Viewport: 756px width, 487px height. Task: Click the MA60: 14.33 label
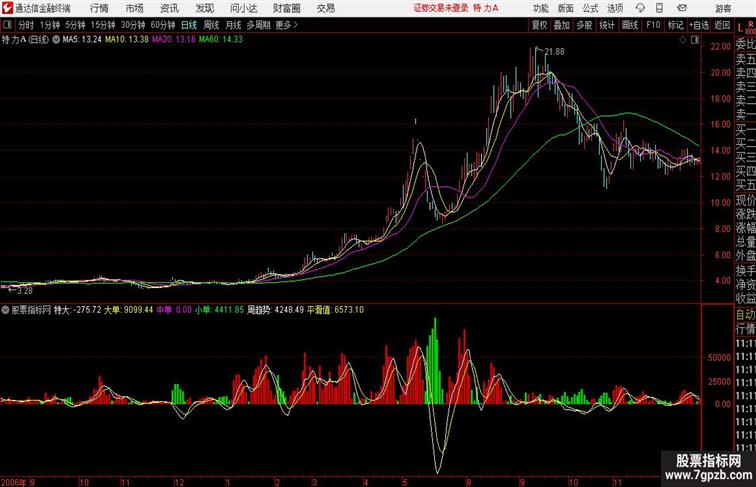pos(221,40)
